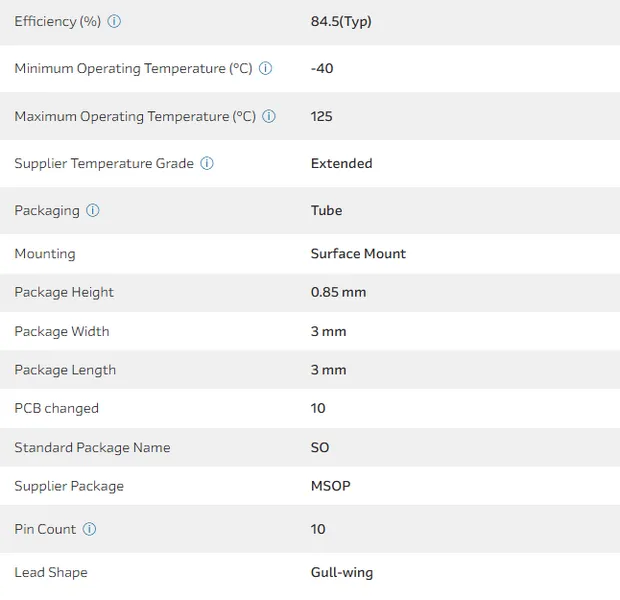The image size is (620, 600).
Task: Click the info icon next to Pin Count
Action: [89, 529]
